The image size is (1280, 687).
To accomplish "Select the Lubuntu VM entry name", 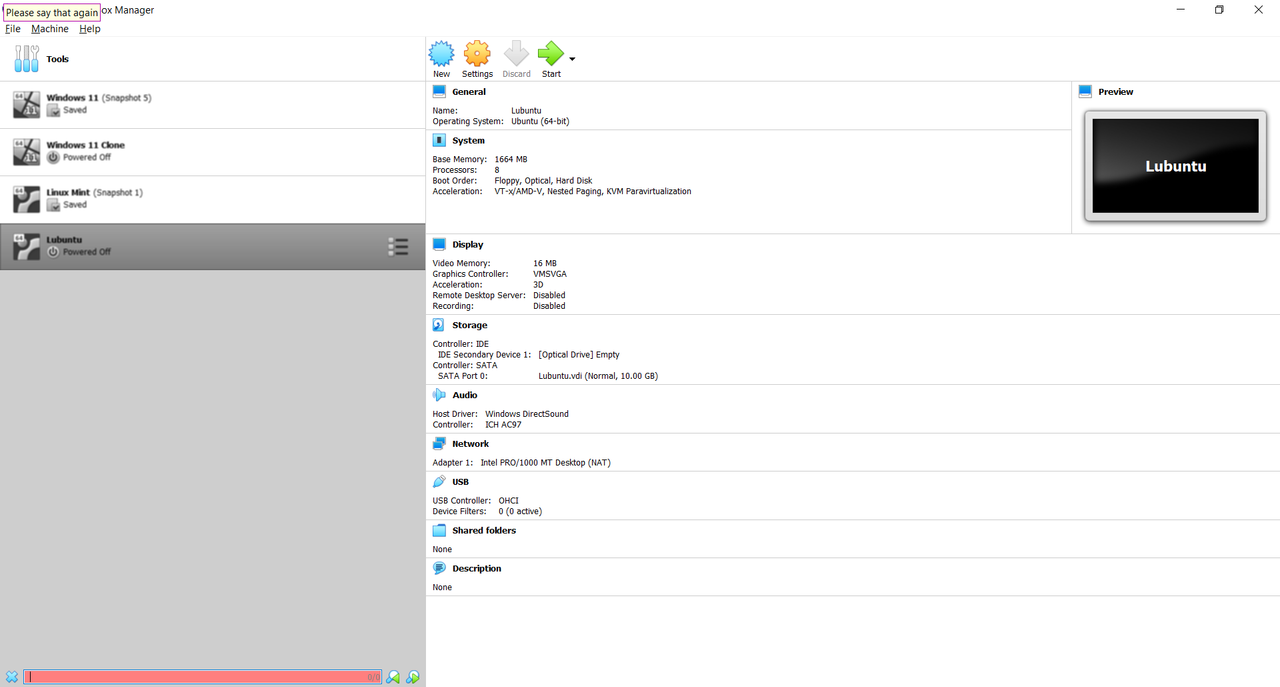I will point(64,240).
